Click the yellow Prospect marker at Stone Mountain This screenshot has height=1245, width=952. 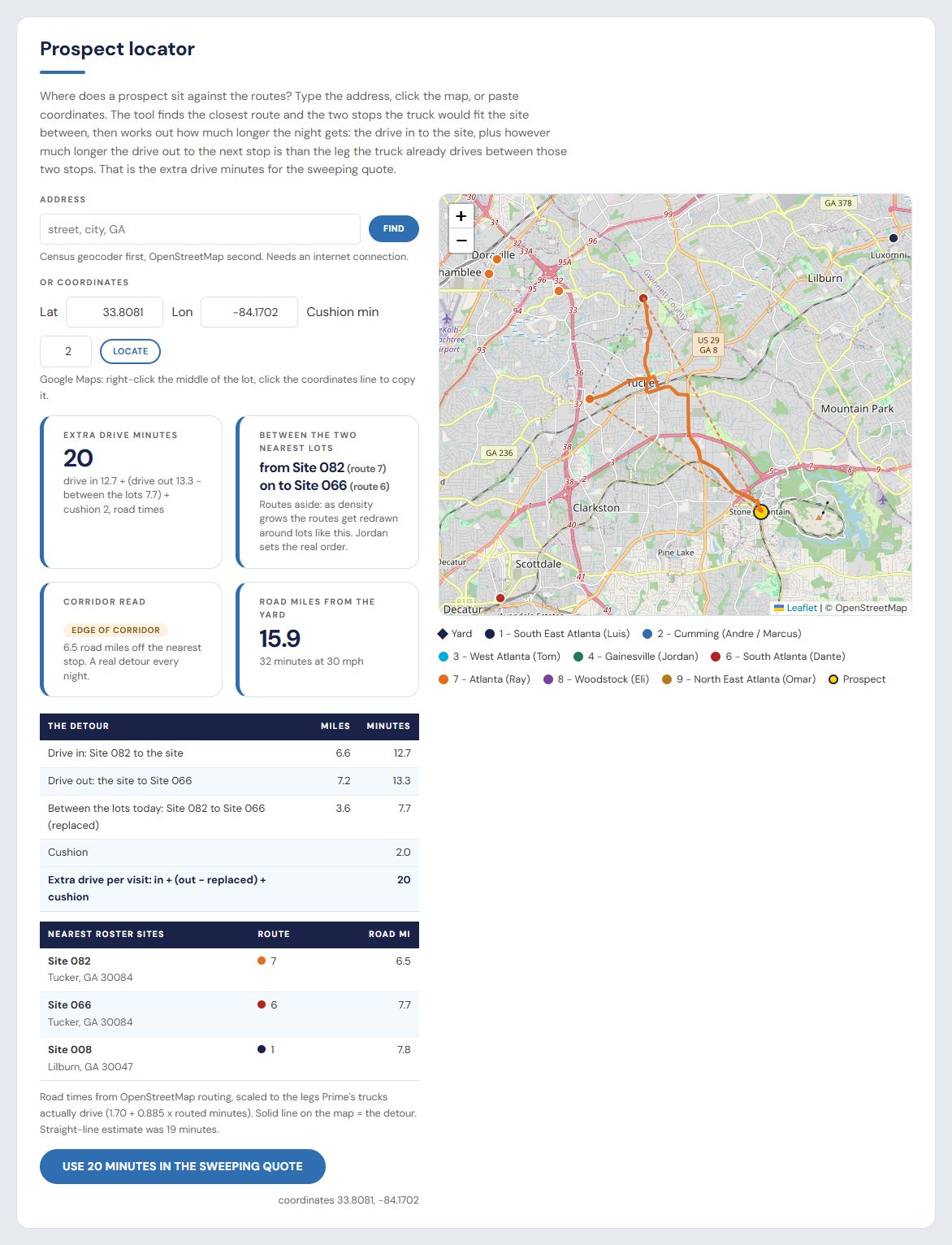click(761, 512)
